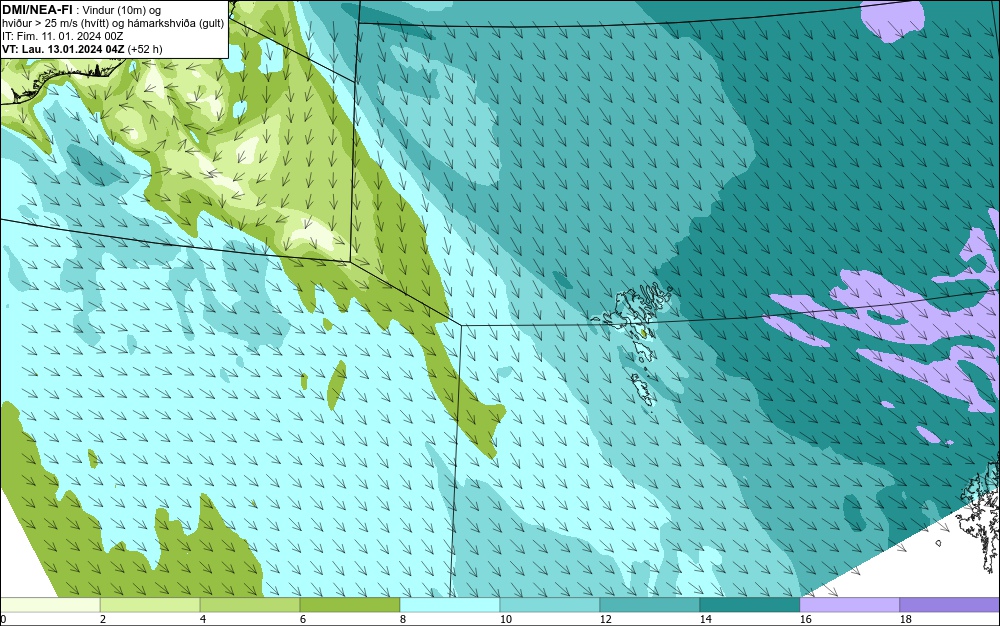Click the 14–16 m/s dark teal legend swatch

coord(750,605)
